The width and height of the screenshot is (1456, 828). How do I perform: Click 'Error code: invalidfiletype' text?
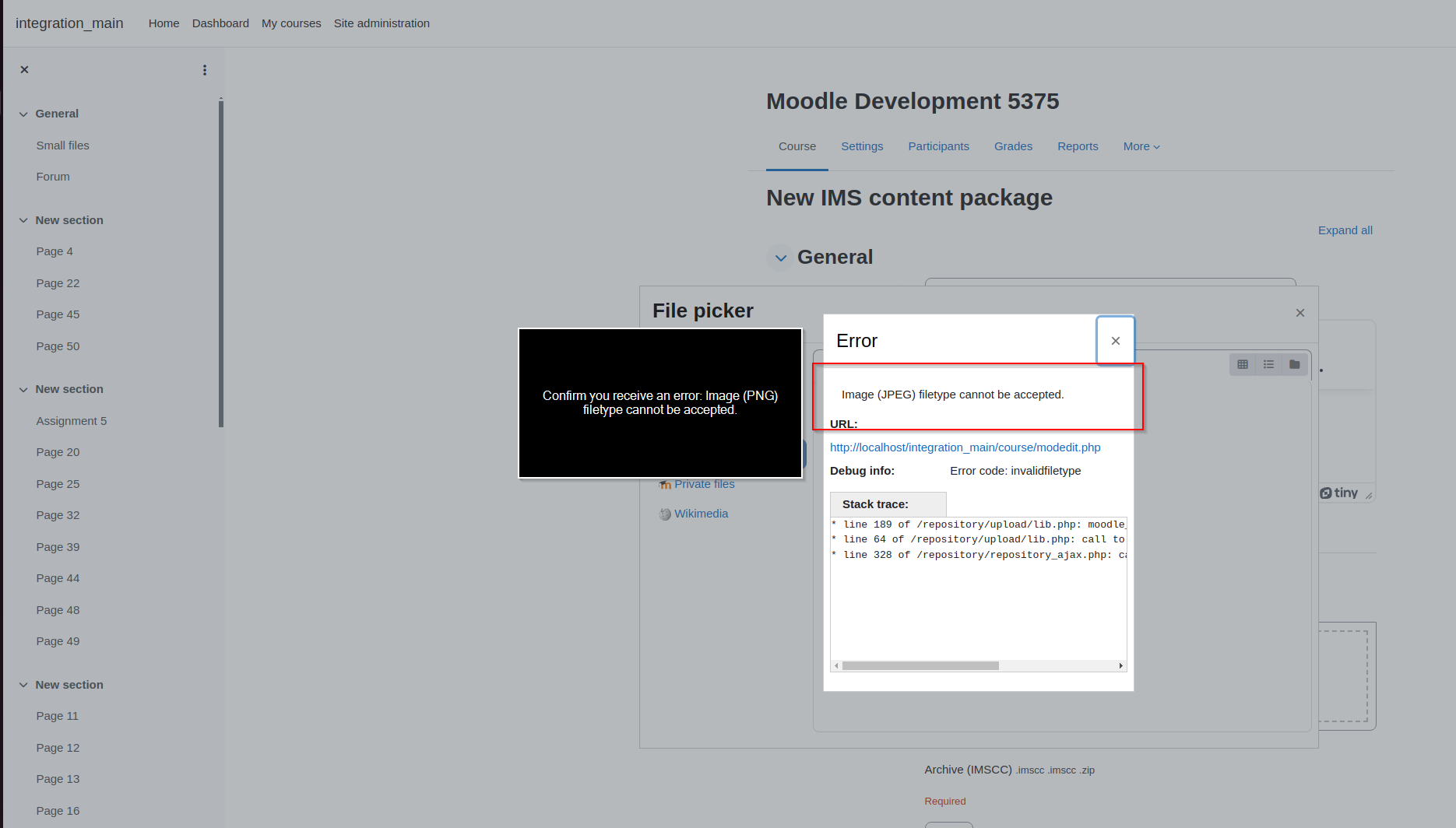(1015, 471)
